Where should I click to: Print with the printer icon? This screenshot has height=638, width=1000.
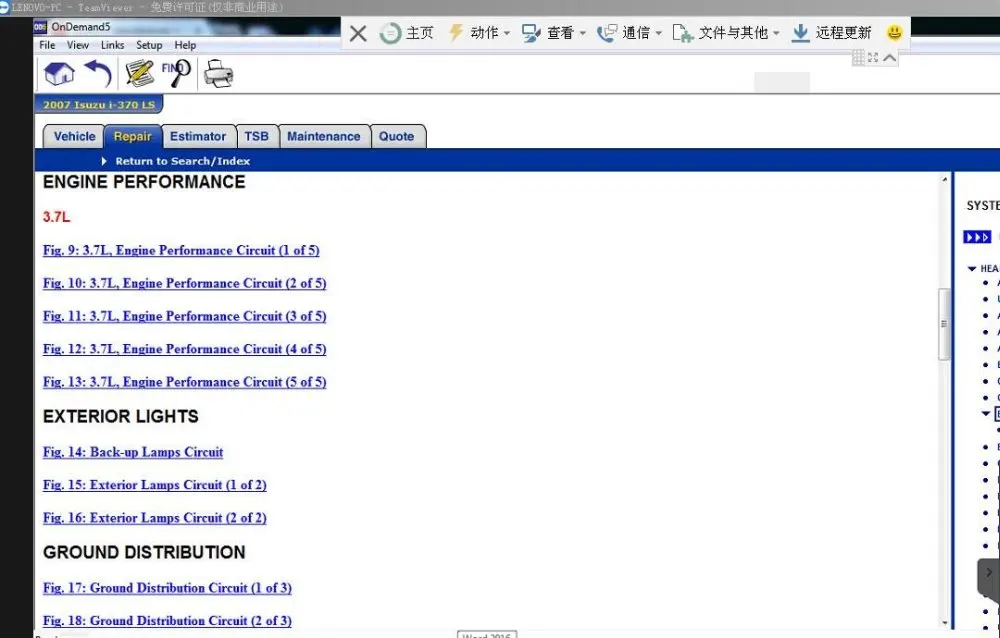point(218,74)
